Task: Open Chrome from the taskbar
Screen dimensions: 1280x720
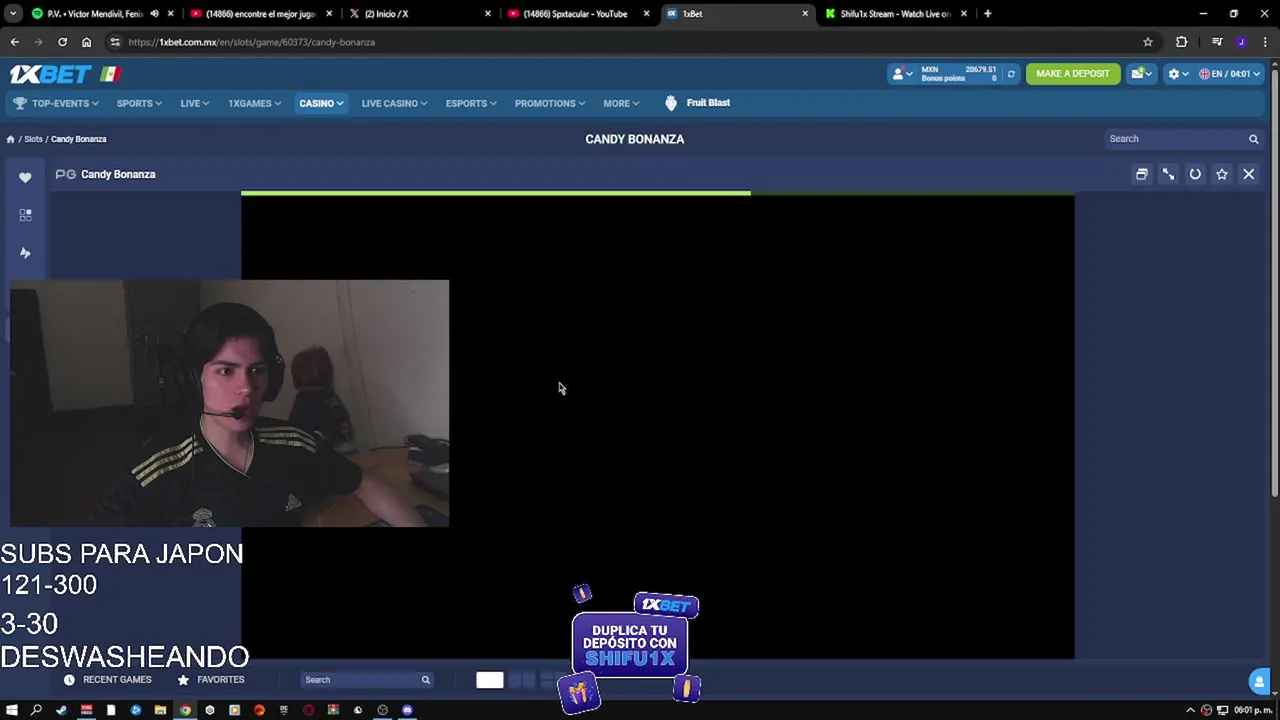Action: tap(185, 710)
